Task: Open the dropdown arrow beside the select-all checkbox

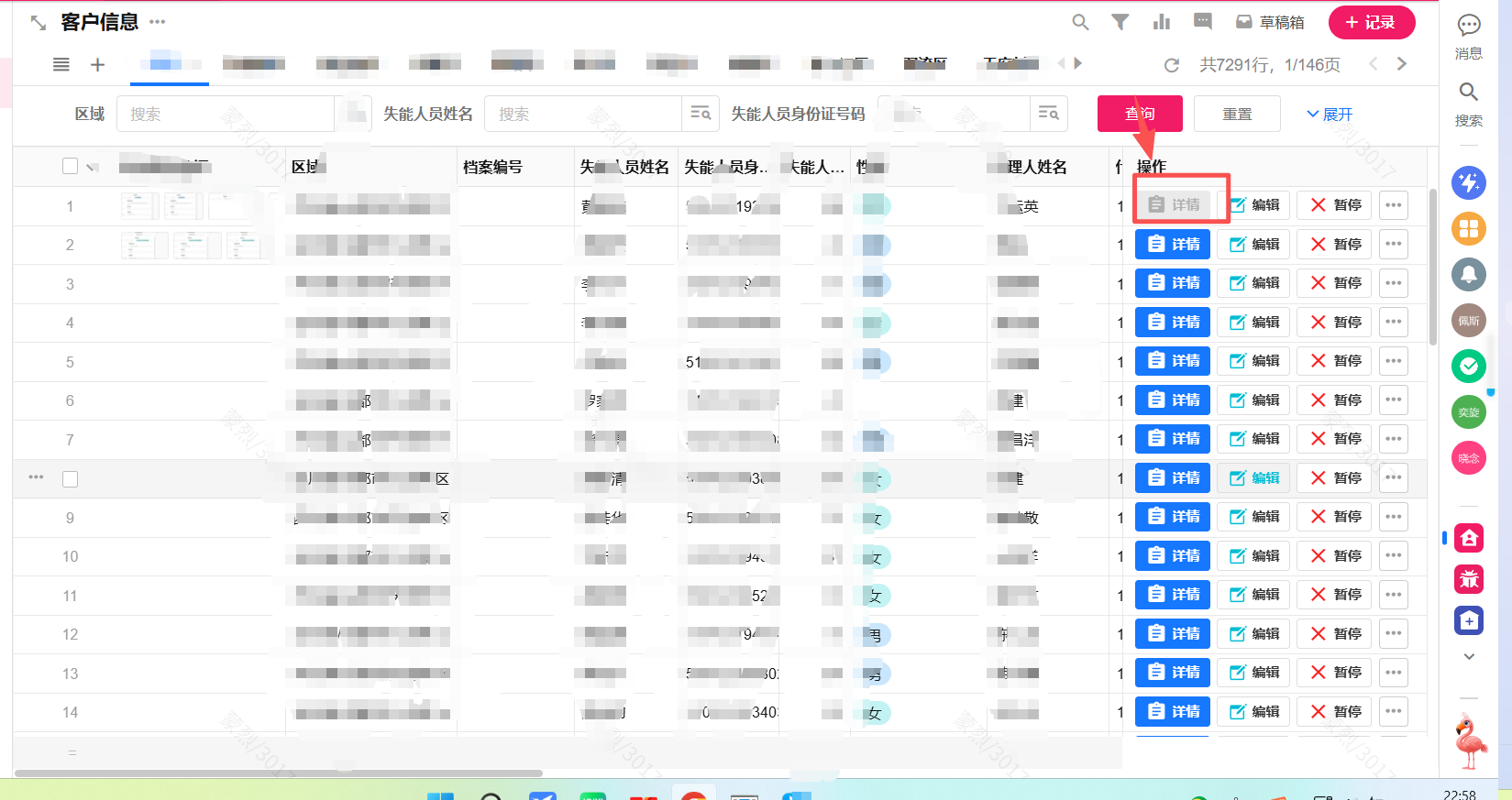Action: point(91,167)
